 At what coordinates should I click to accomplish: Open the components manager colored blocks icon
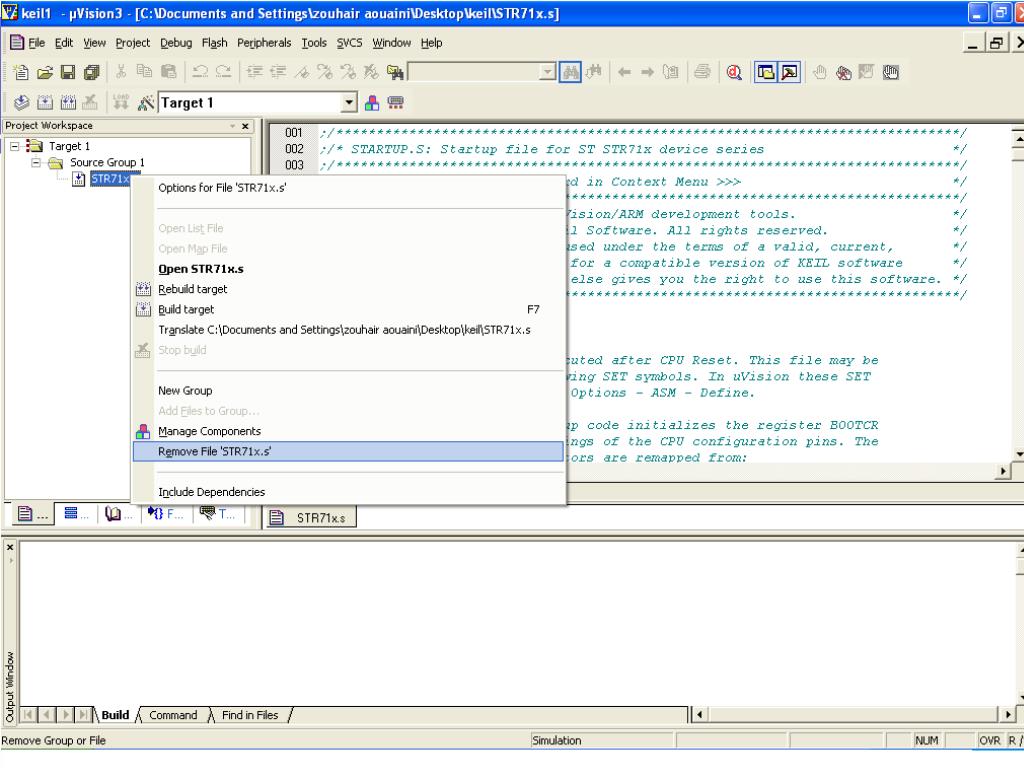372,103
